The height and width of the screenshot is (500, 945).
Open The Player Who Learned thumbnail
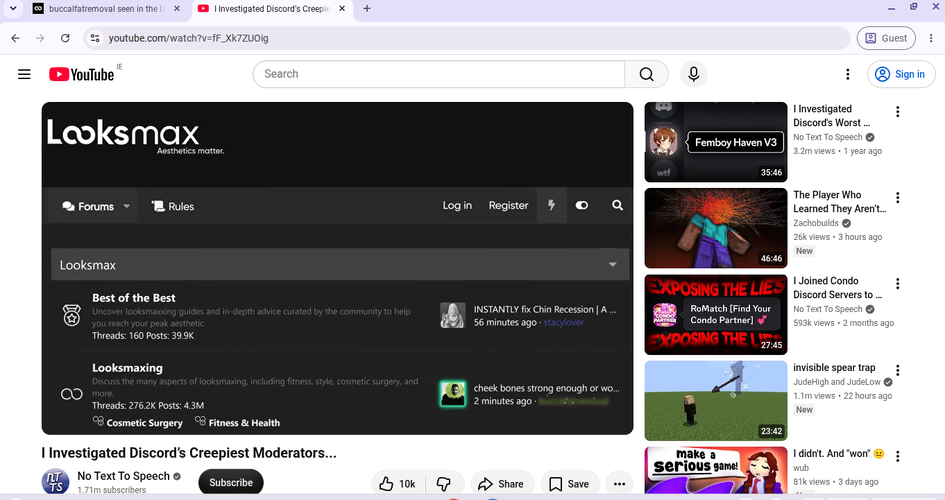[x=716, y=228]
